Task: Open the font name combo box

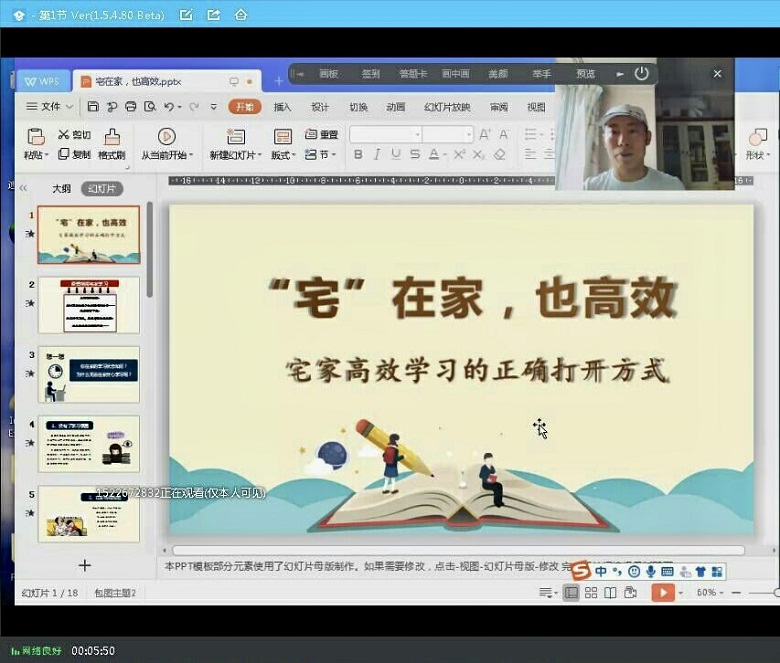Action: pyautogui.click(x=385, y=134)
